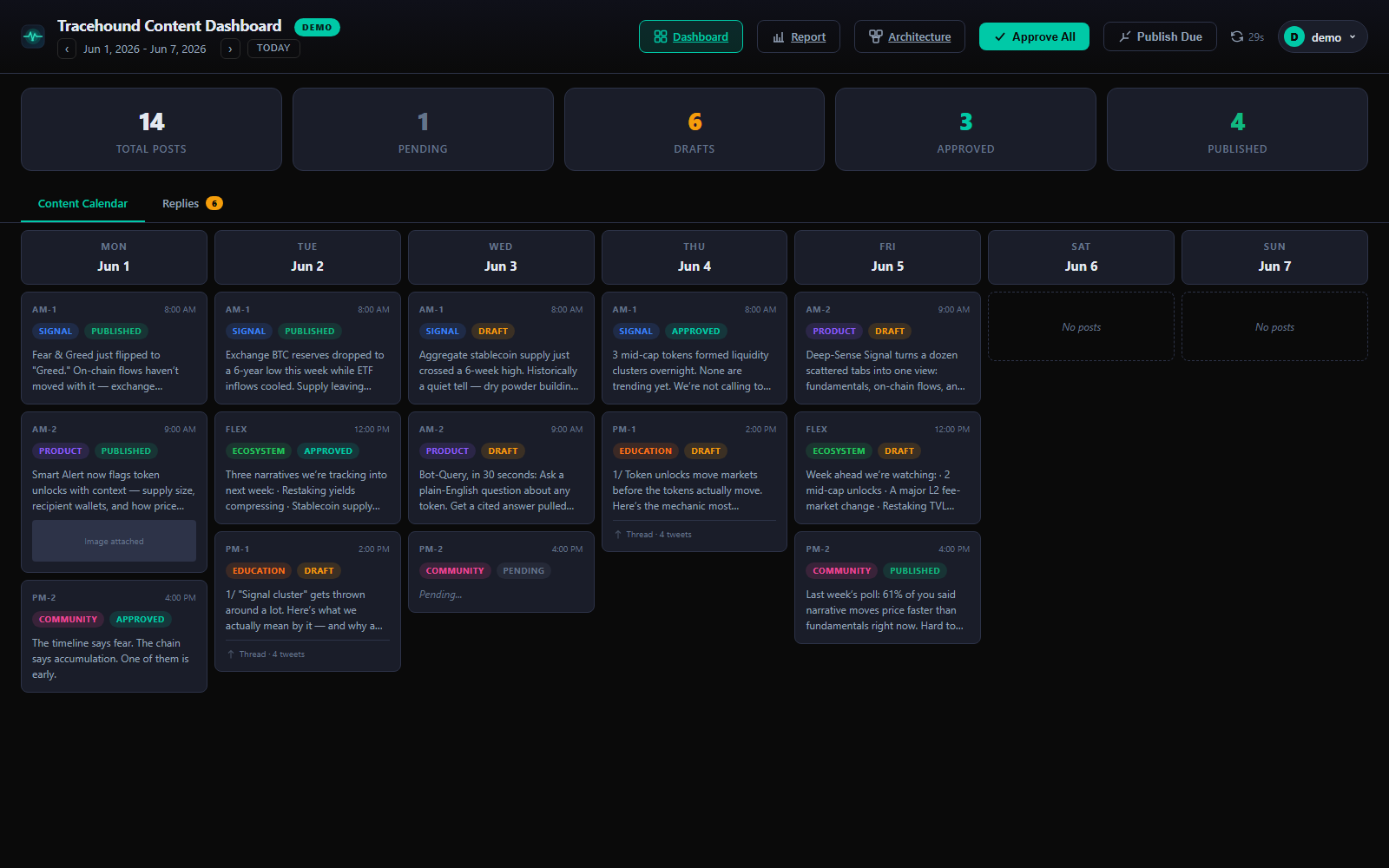Click thread arrow icon in Jun 2 education post

[231, 654]
